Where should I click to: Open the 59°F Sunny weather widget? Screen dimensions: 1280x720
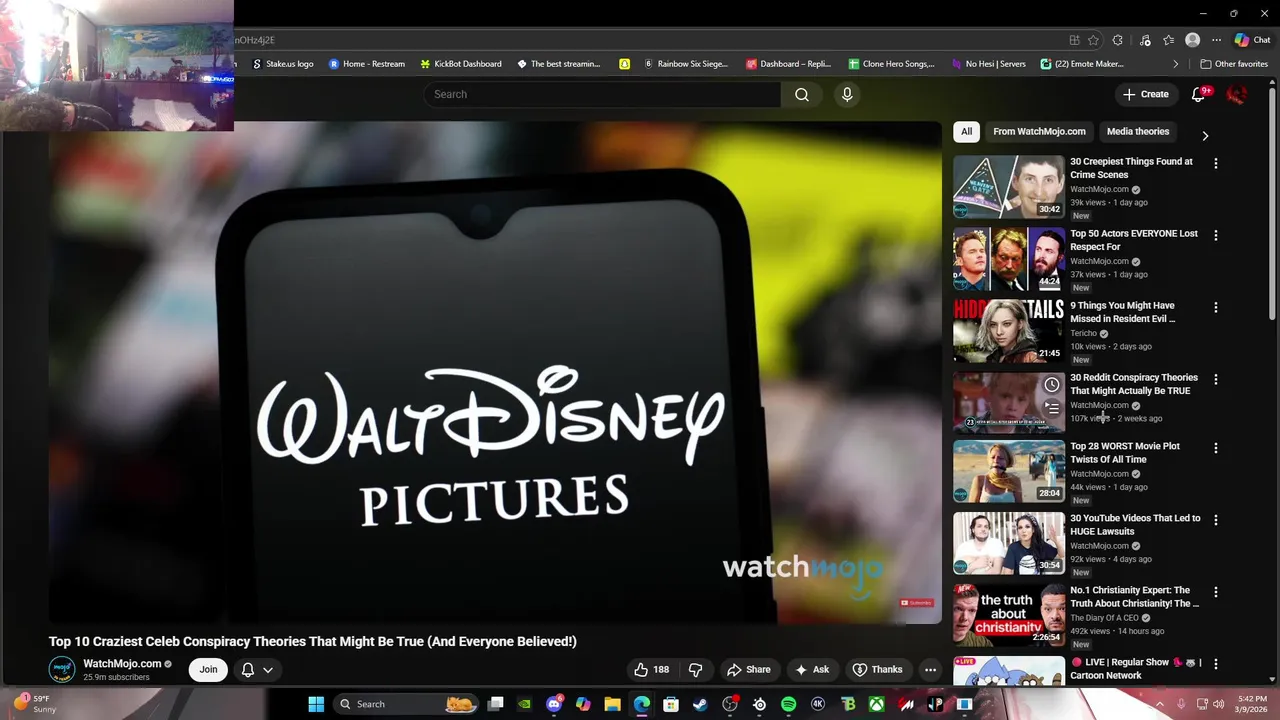click(x=34, y=704)
